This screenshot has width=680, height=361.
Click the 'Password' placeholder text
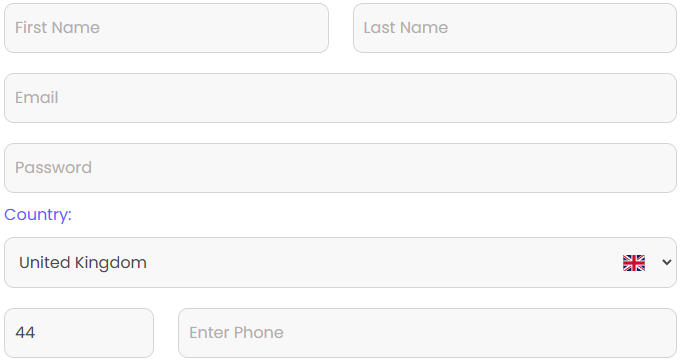point(53,167)
